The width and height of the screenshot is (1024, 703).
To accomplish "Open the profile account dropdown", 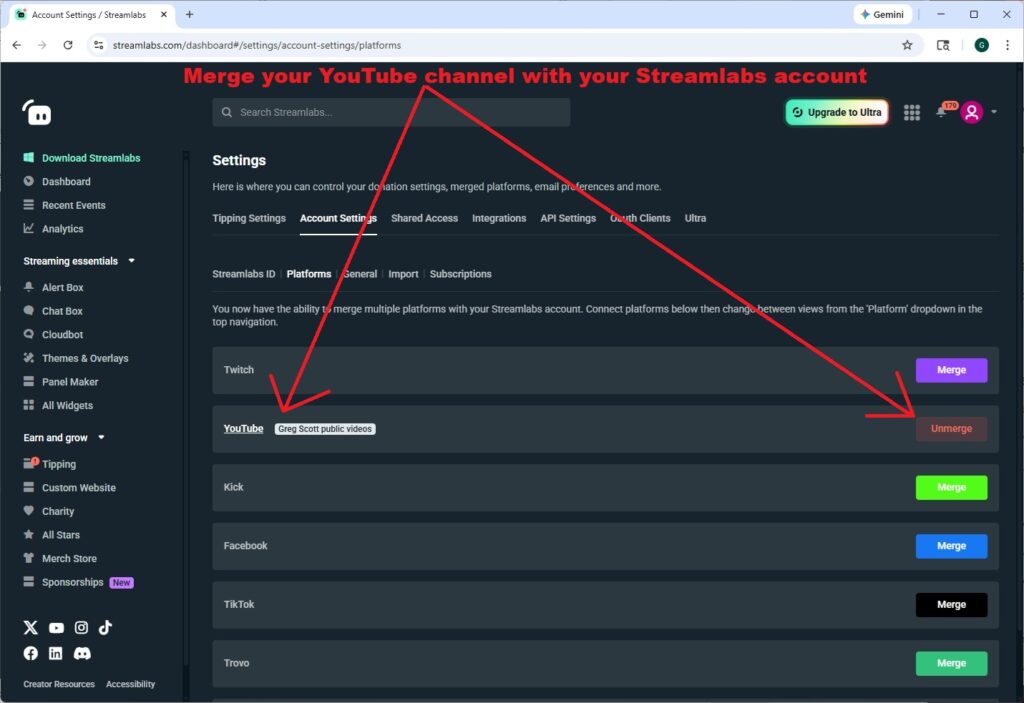I will click(973, 112).
